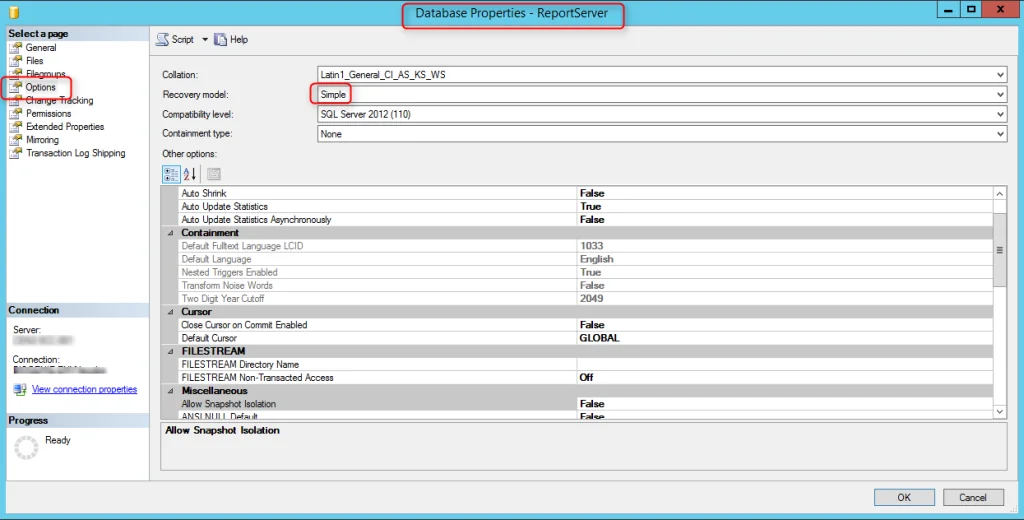Click the OK button

tap(904, 498)
